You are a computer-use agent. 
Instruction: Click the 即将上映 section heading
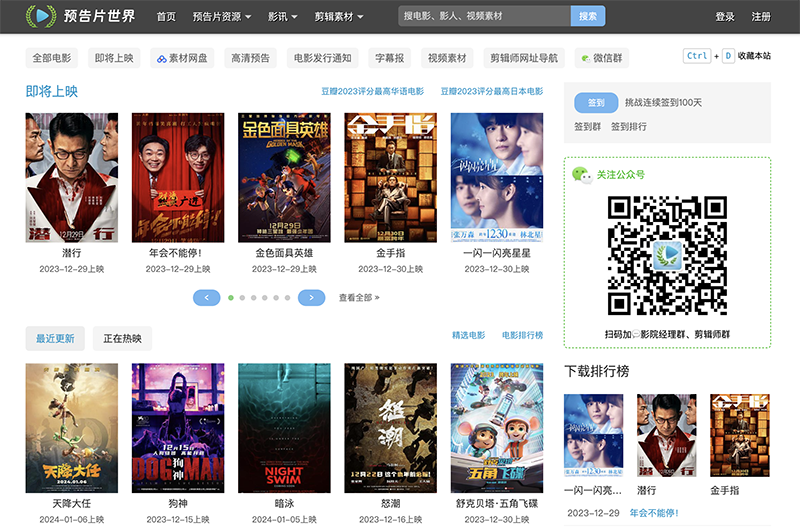(x=52, y=91)
